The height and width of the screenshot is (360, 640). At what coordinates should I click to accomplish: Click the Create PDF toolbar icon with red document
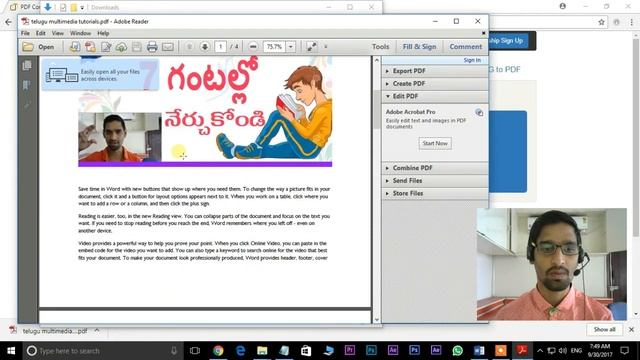pos(90,47)
